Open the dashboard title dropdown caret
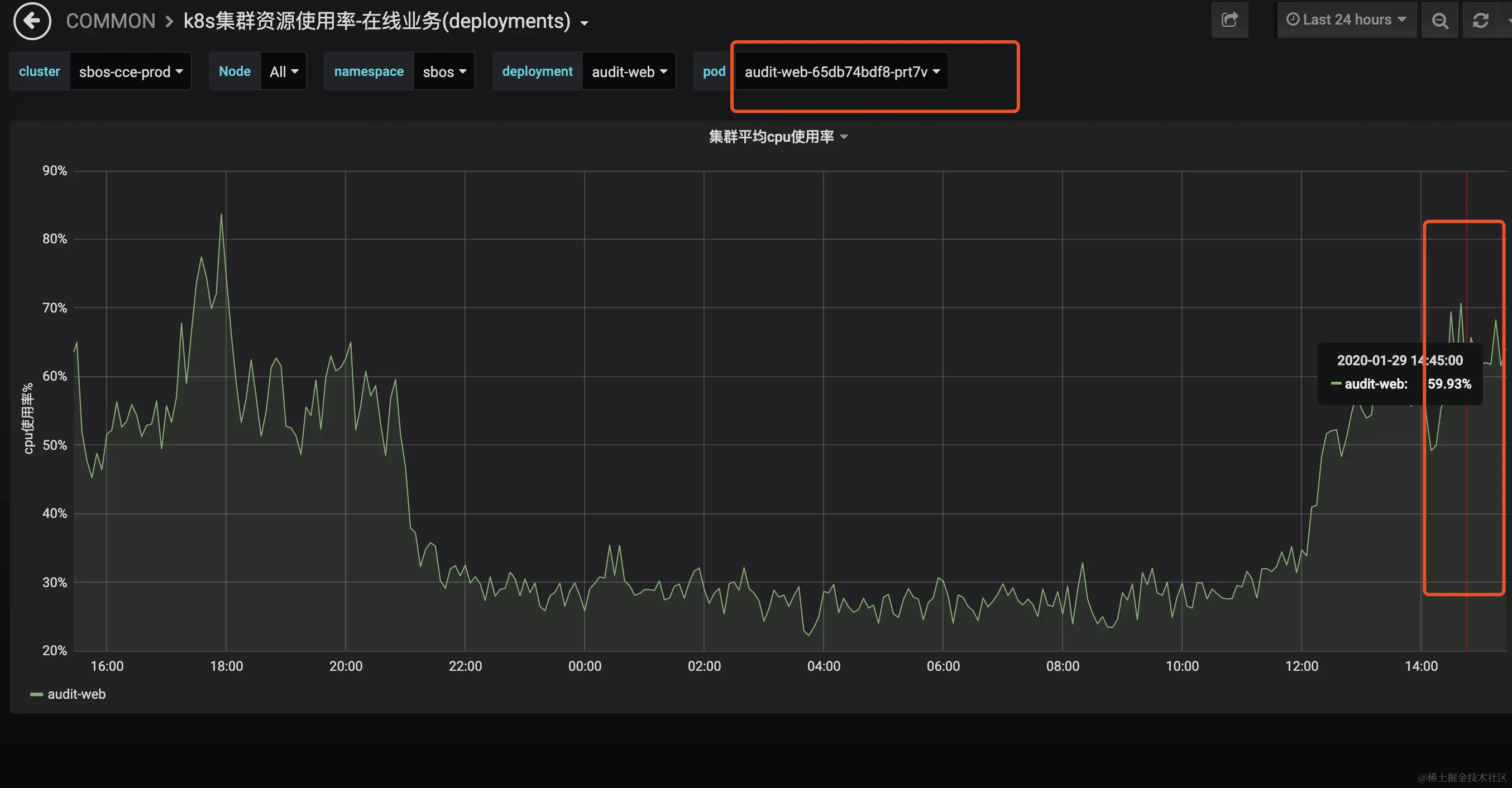Image resolution: width=1512 pixels, height=788 pixels. tap(584, 23)
